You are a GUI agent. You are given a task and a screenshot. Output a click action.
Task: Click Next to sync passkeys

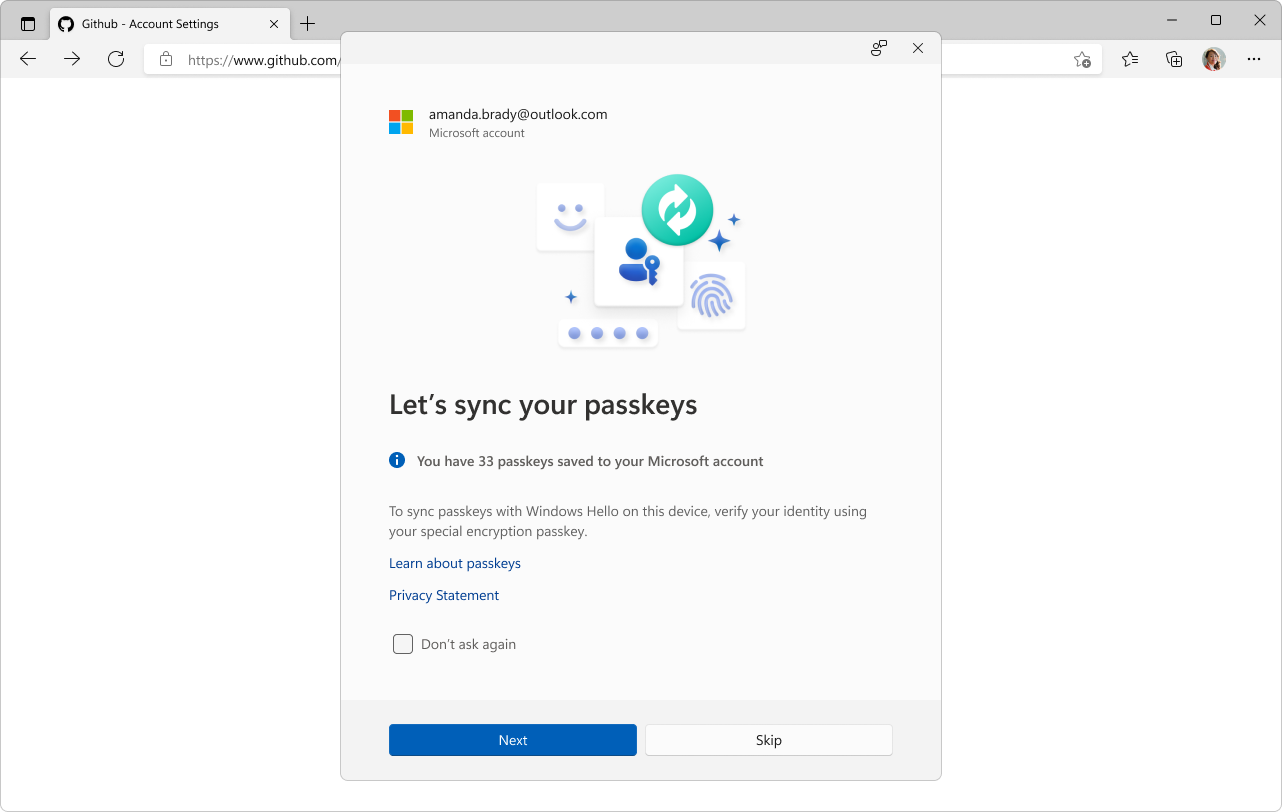pos(512,740)
